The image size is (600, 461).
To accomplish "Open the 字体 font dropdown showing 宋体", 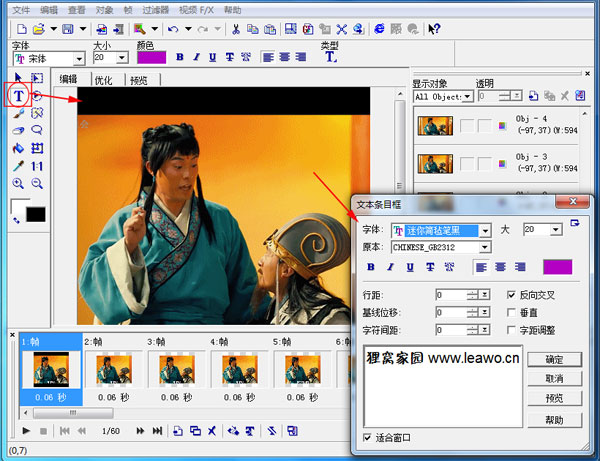I will (79, 59).
